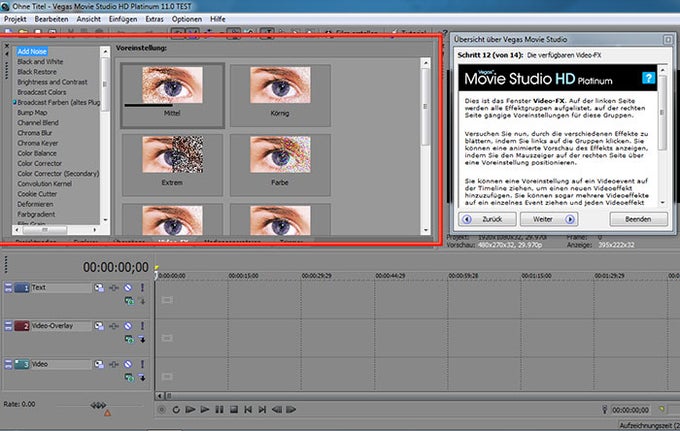Select the Color Corrector (Secondary) effect

click(x=58, y=173)
